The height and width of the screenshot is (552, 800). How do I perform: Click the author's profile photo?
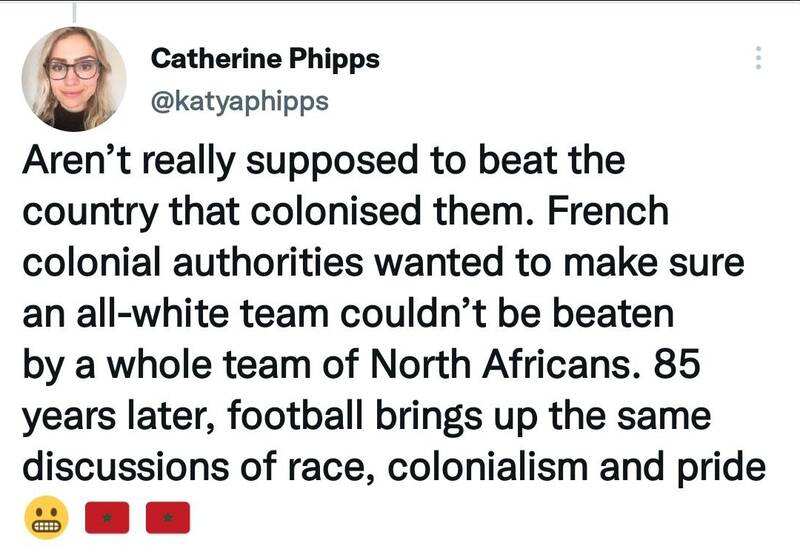[74, 78]
